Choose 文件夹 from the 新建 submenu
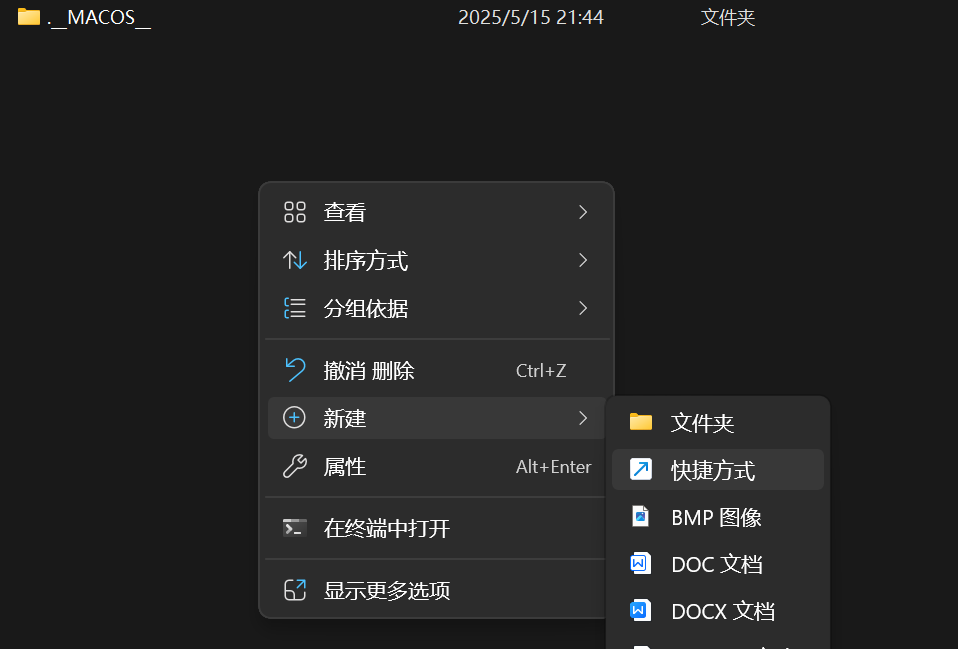Viewport: 958px width, 649px height. [702, 423]
